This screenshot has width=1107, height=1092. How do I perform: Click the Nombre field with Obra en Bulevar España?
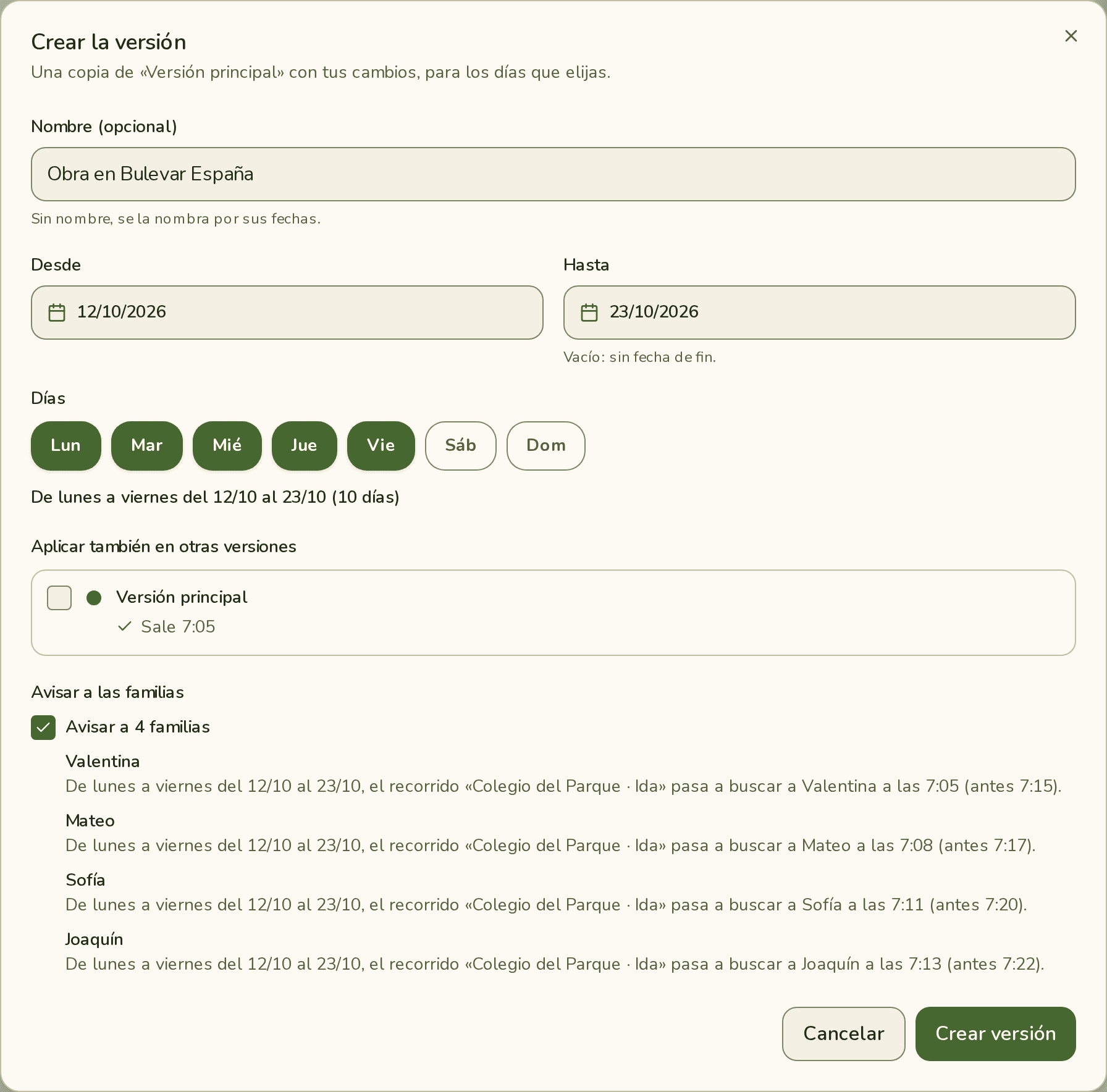point(553,174)
